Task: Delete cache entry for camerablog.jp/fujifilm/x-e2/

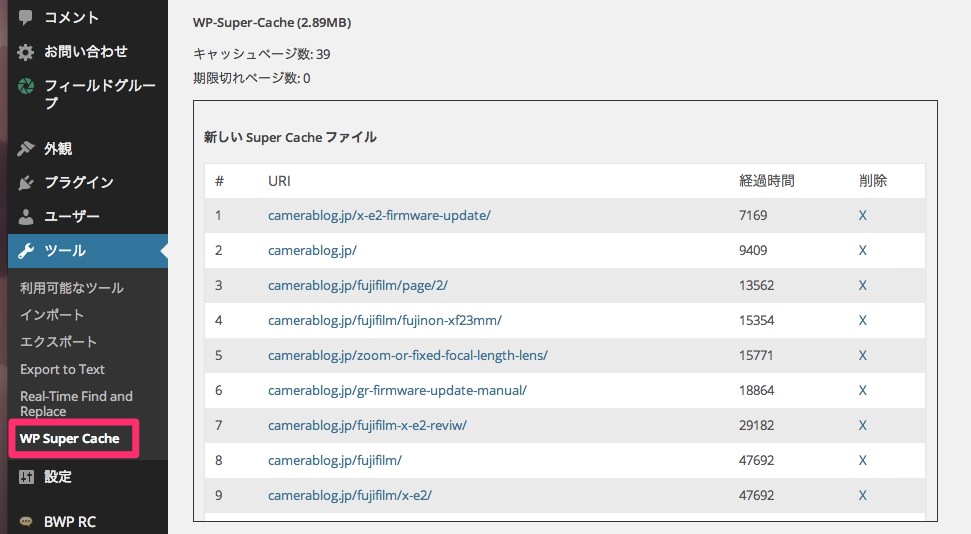Action: pyautogui.click(x=863, y=496)
